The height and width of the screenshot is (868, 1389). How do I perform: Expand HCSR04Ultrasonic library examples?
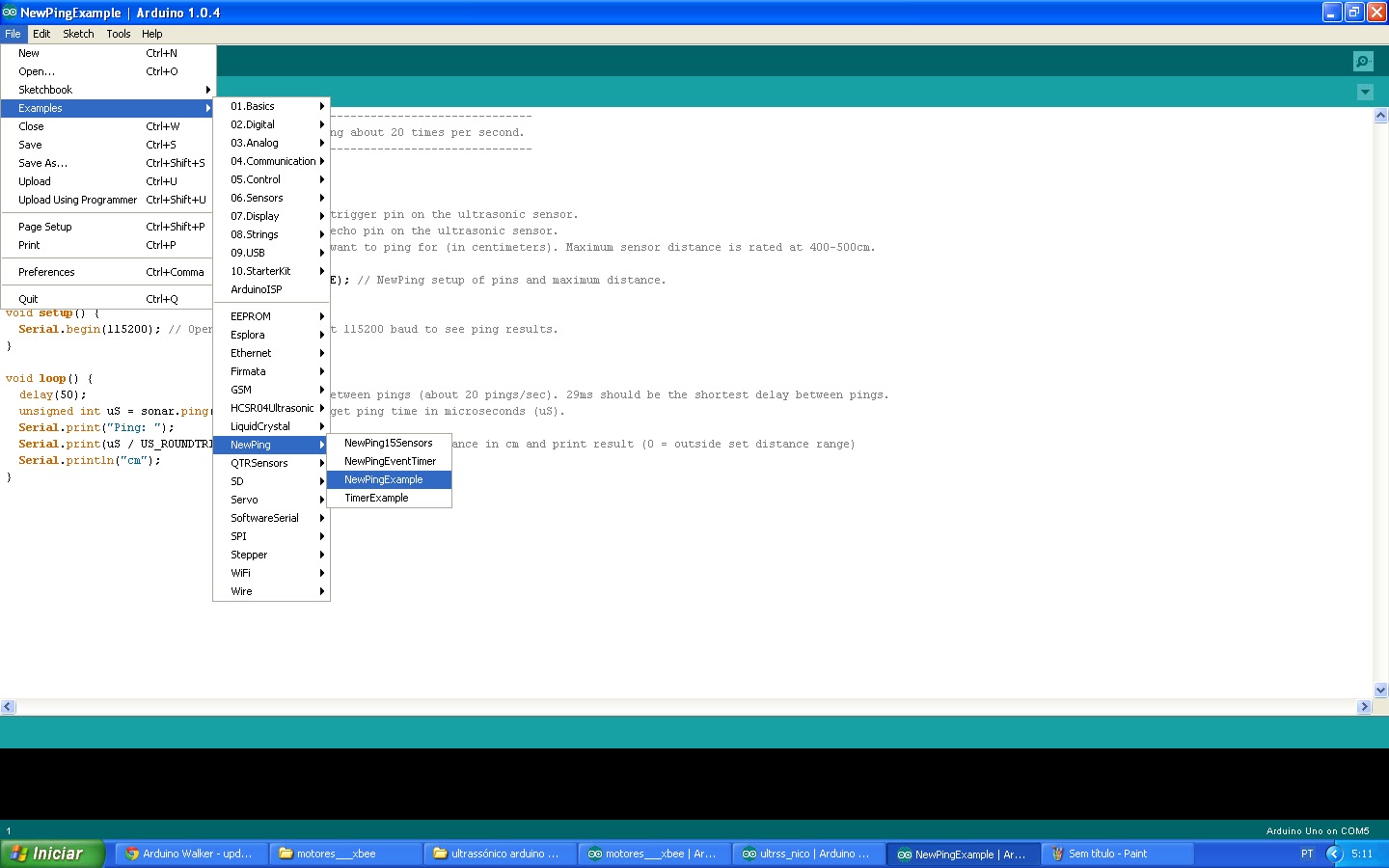coord(271,408)
